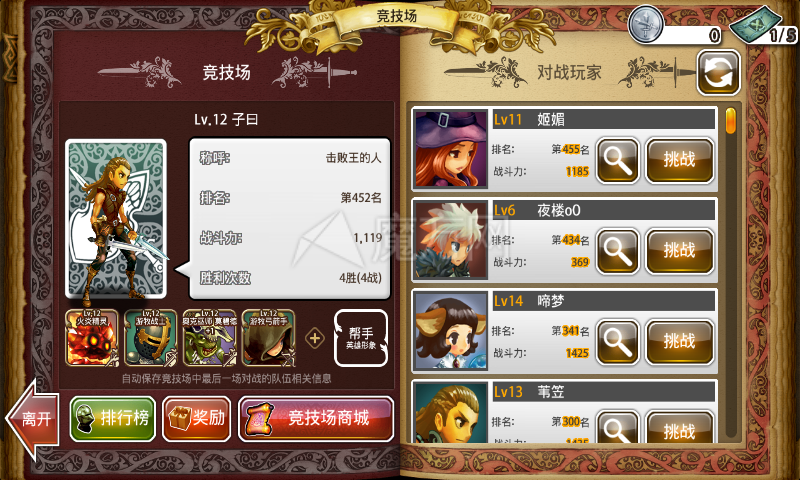Viewport: 800px width, 480px height.
Task: Tap the main character portrait card
Action: [x=116, y=219]
